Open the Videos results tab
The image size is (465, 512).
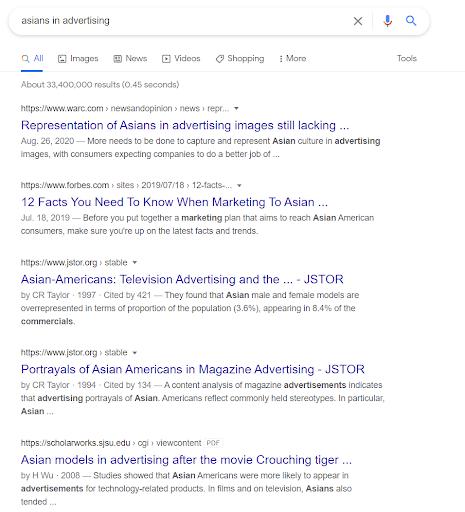(181, 59)
